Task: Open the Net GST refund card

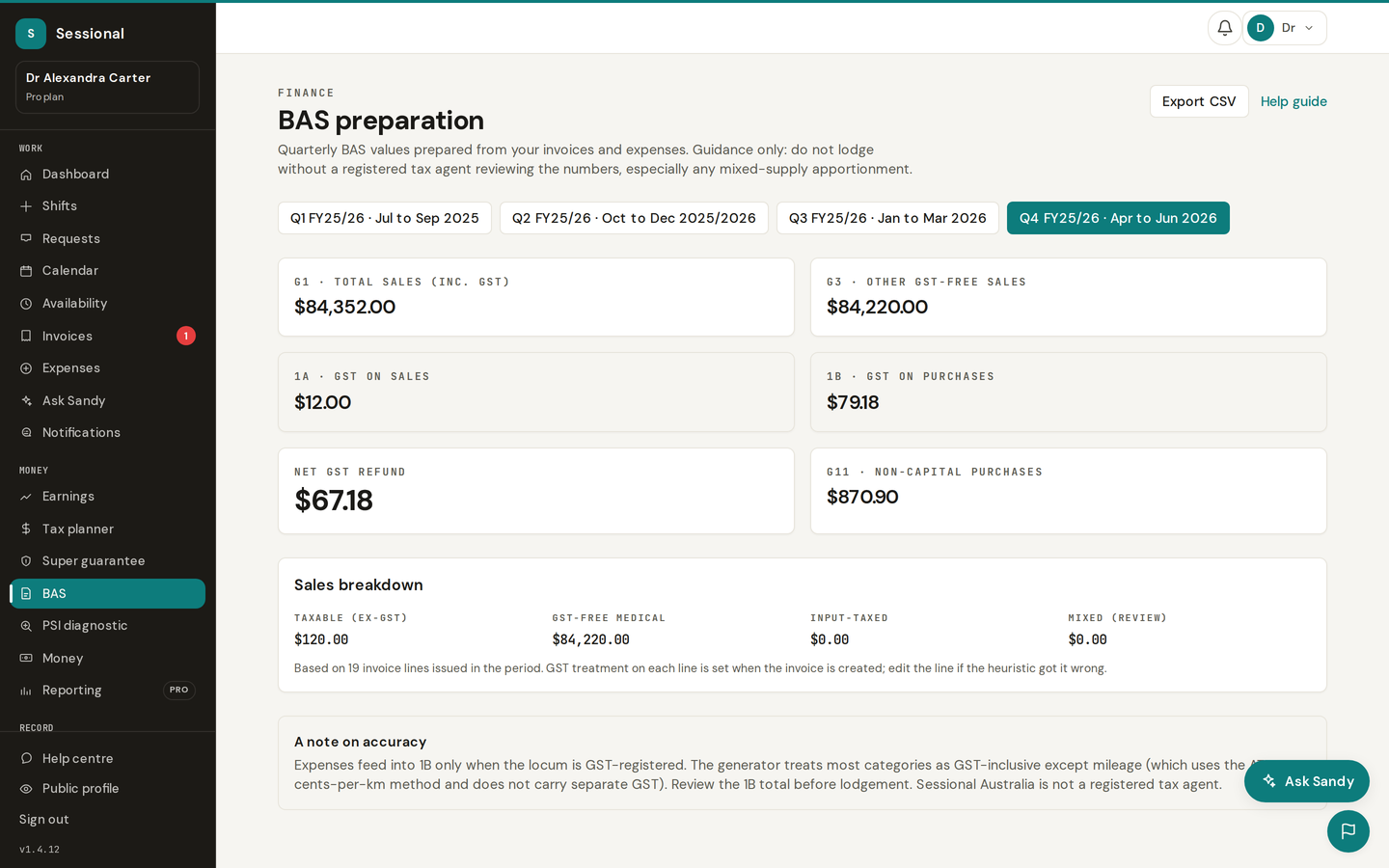Action: click(536, 491)
